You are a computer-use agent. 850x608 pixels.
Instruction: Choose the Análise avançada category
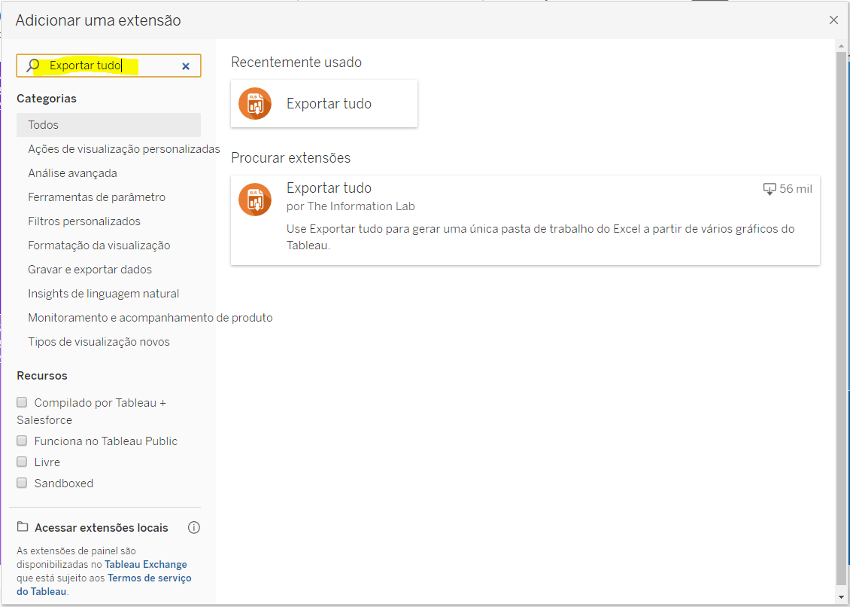click(x=73, y=173)
